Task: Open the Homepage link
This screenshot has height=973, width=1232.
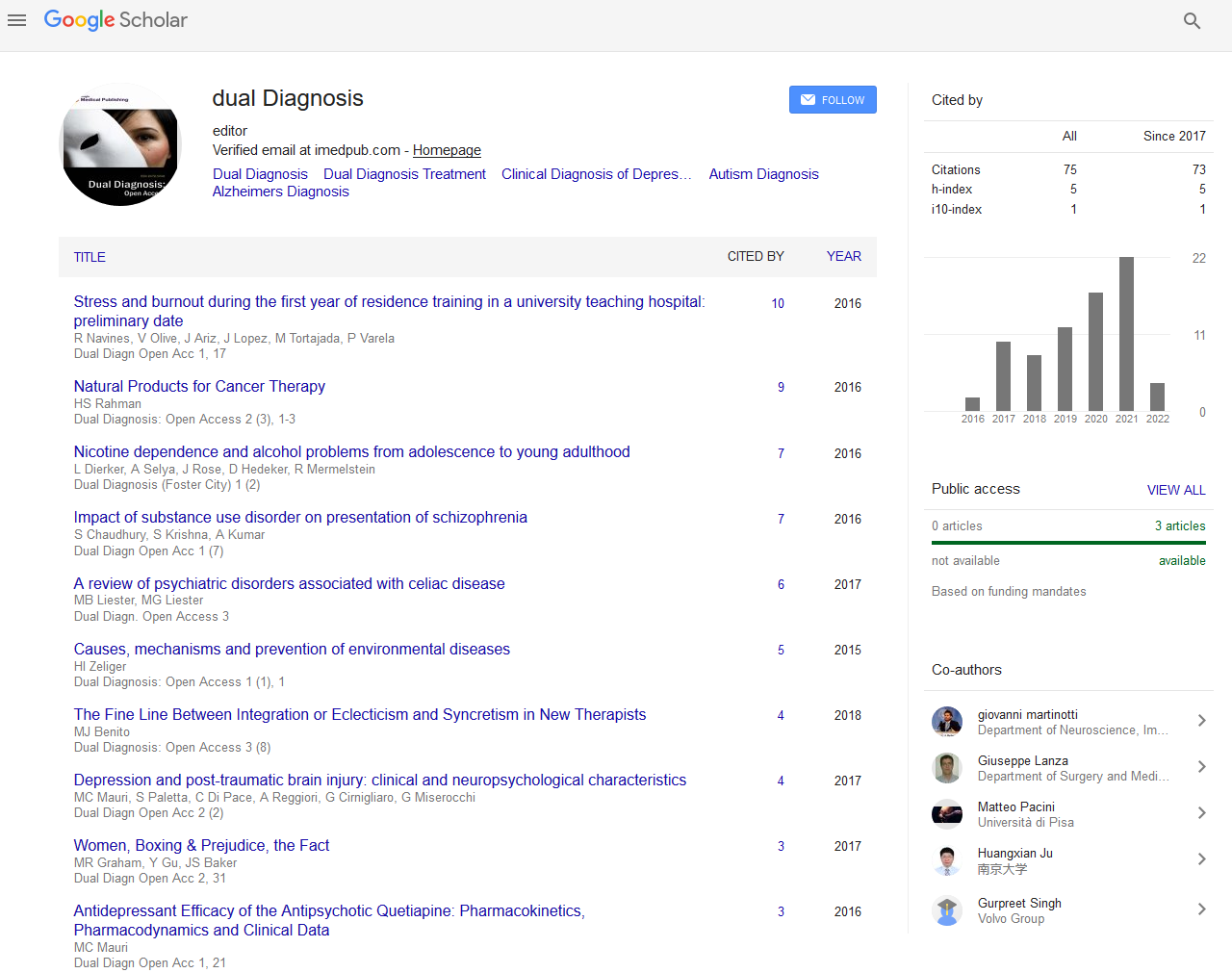Action: click(447, 150)
